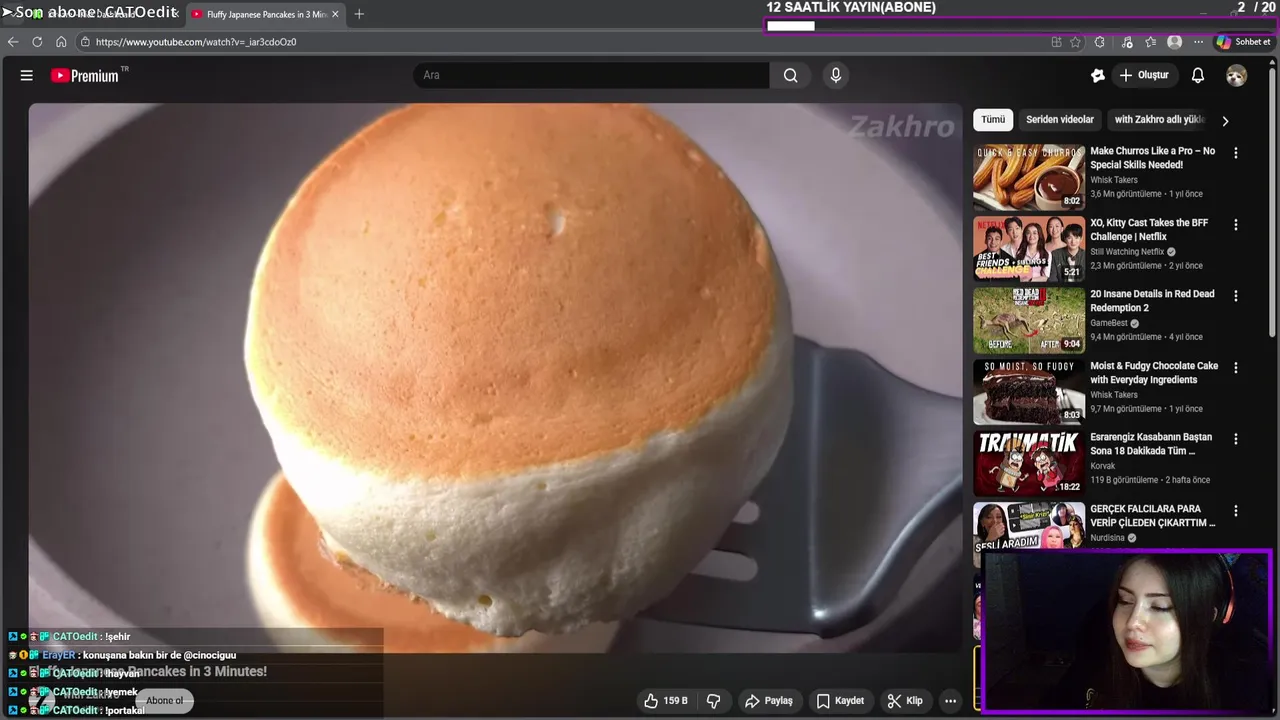Open Moist & Fudgy Chocolate Cake title
The height and width of the screenshot is (720, 1280).
pyautogui.click(x=1154, y=373)
